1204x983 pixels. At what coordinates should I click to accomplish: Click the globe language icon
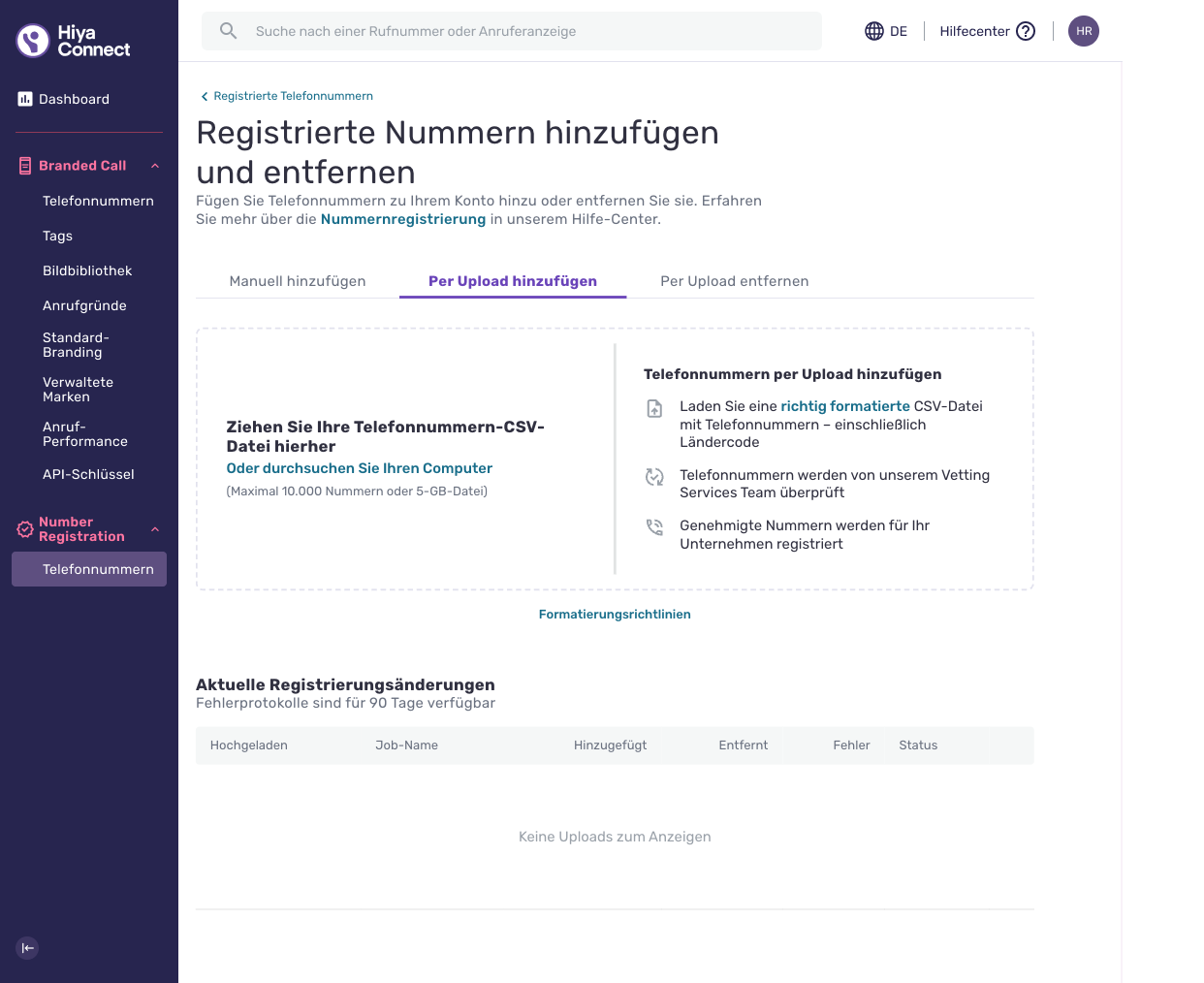[874, 31]
